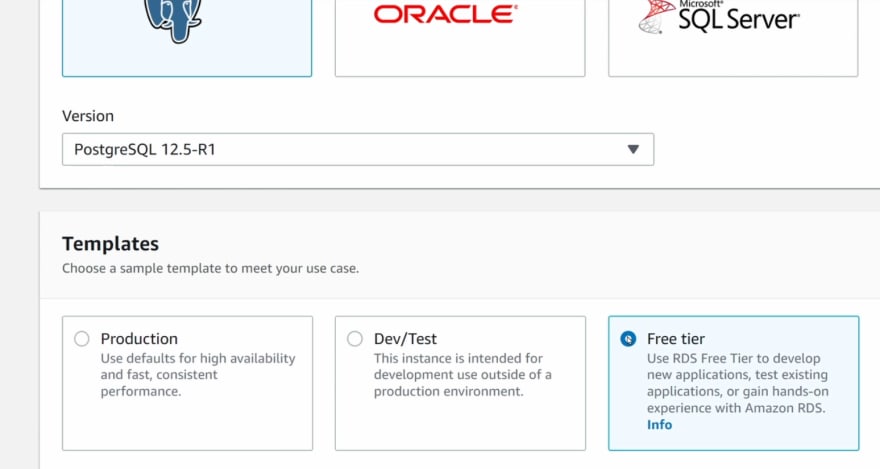This screenshot has width=880, height=469.
Task: Click "Choose a sample template" description text
Action: (210, 268)
